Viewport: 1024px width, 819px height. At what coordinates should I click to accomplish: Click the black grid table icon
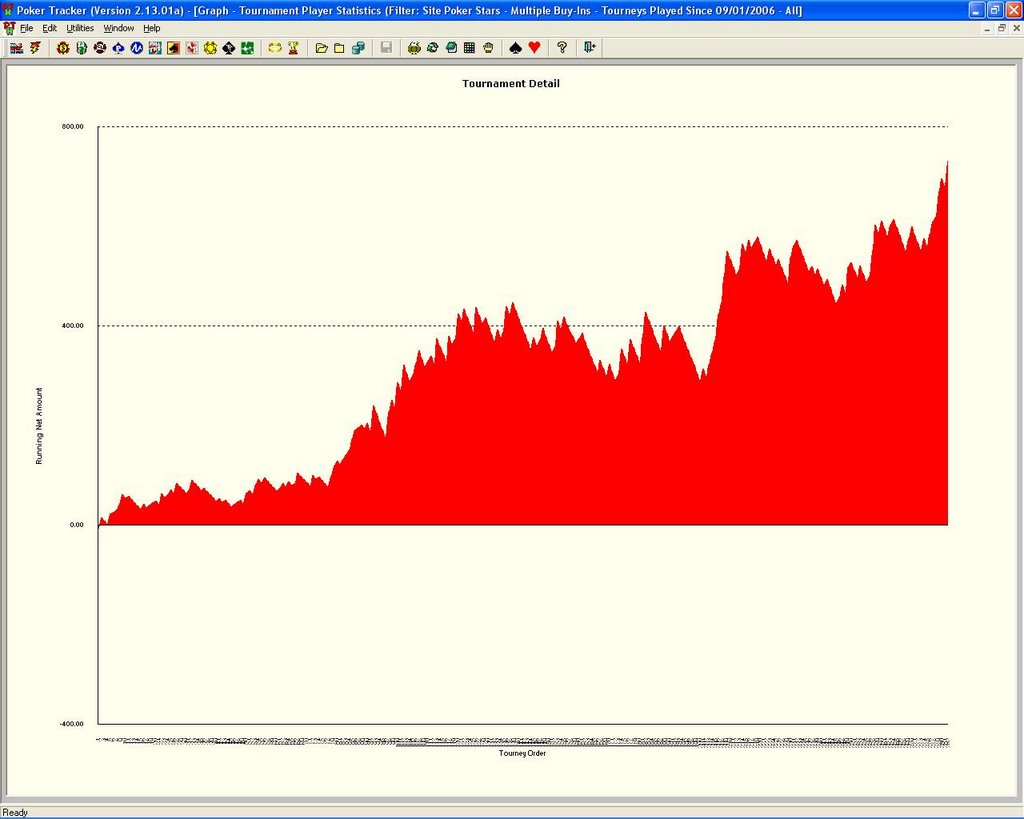click(469, 48)
